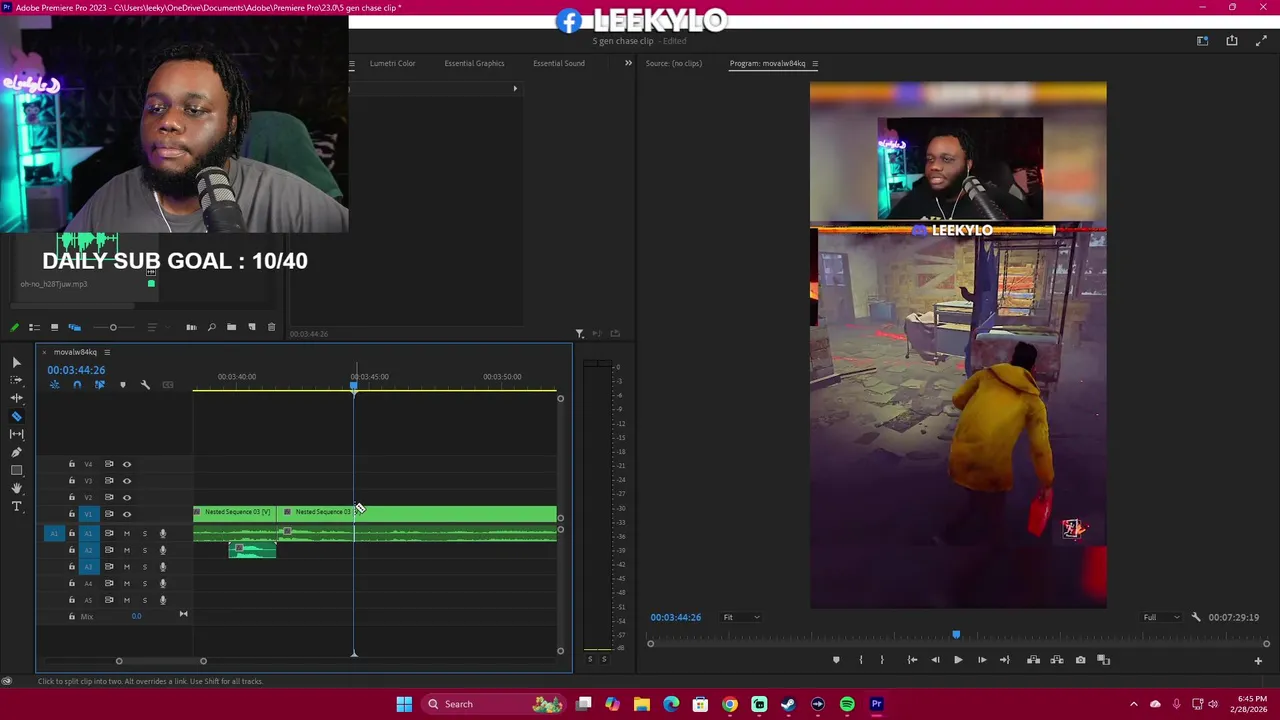Image resolution: width=1280 pixels, height=720 pixels.
Task: Switch Project panel to icon view
Action: pos(54,327)
